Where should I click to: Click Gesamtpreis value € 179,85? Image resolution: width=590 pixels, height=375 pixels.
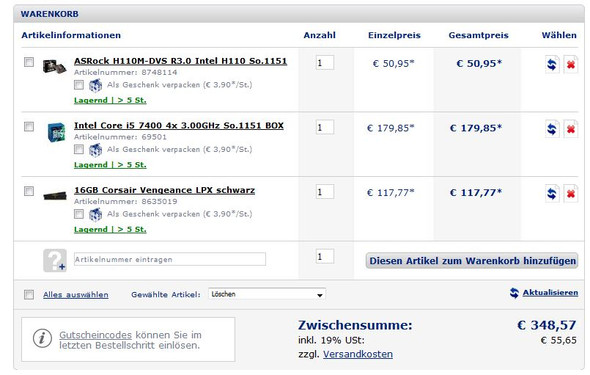[x=476, y=128]
